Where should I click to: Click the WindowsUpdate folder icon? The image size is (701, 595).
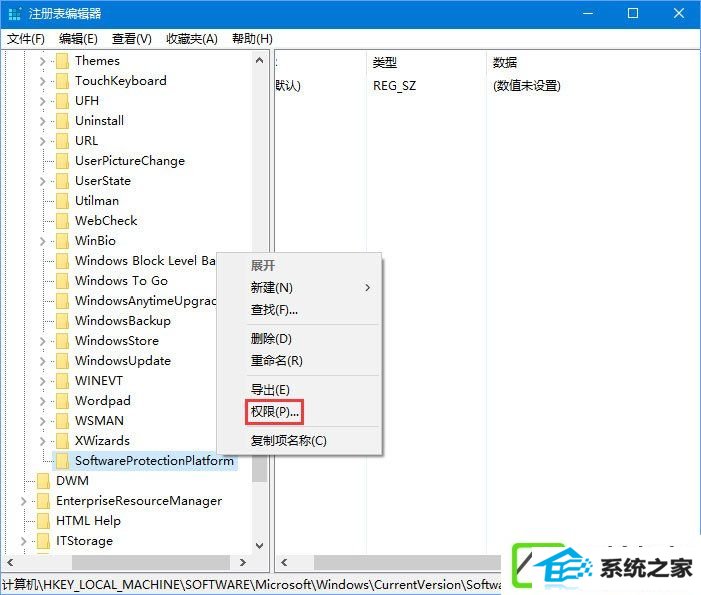tap(62, 361)
